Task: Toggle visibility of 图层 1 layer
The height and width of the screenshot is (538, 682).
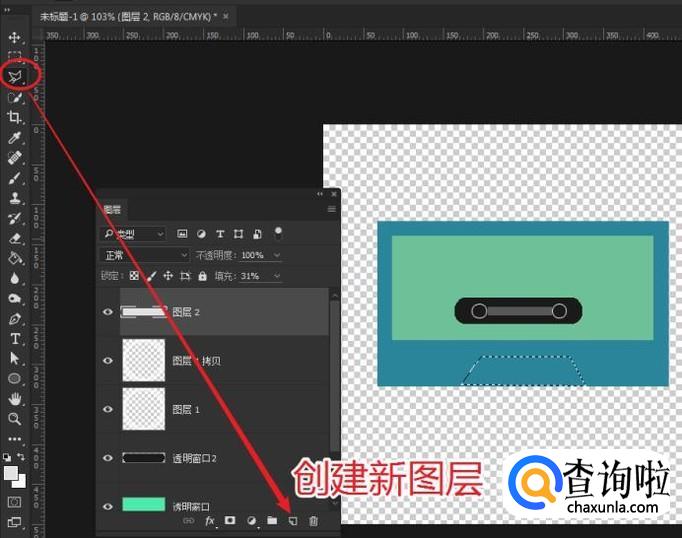Action: point(108,409)
